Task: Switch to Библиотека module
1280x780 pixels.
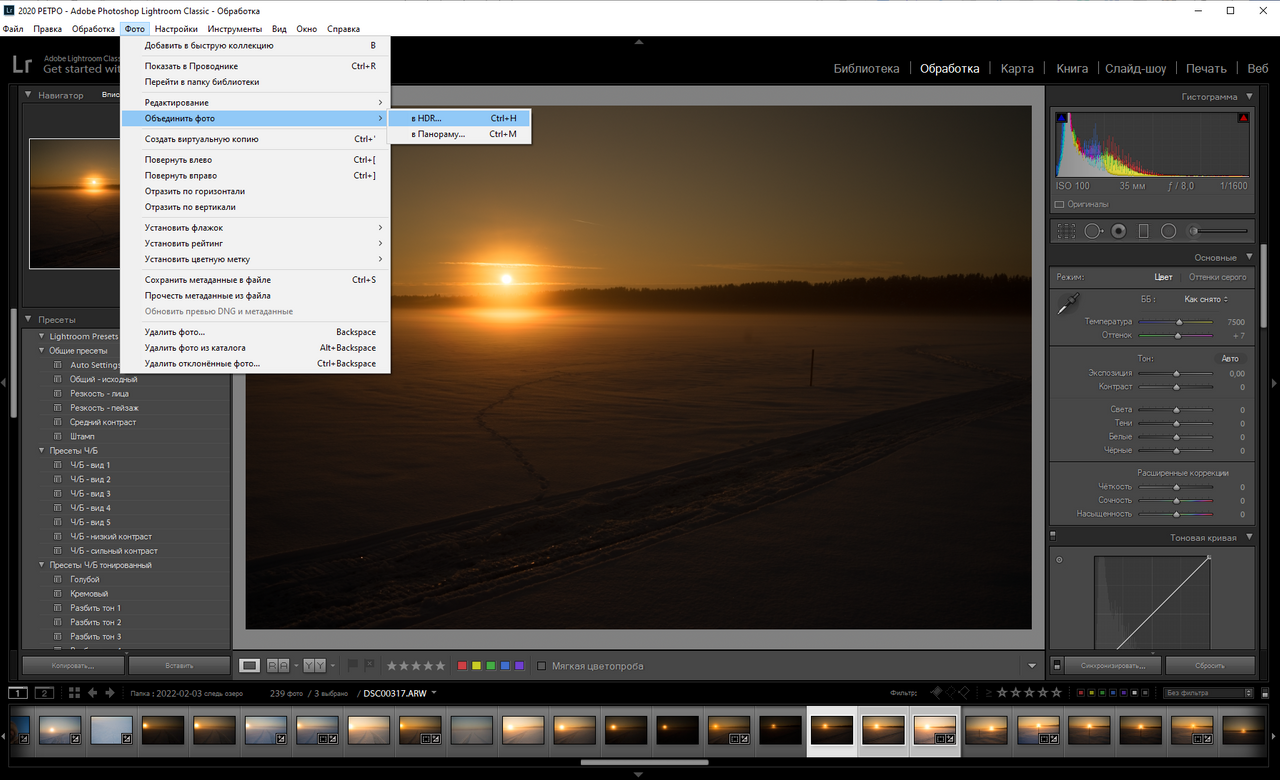Action: tap(867, 69)
